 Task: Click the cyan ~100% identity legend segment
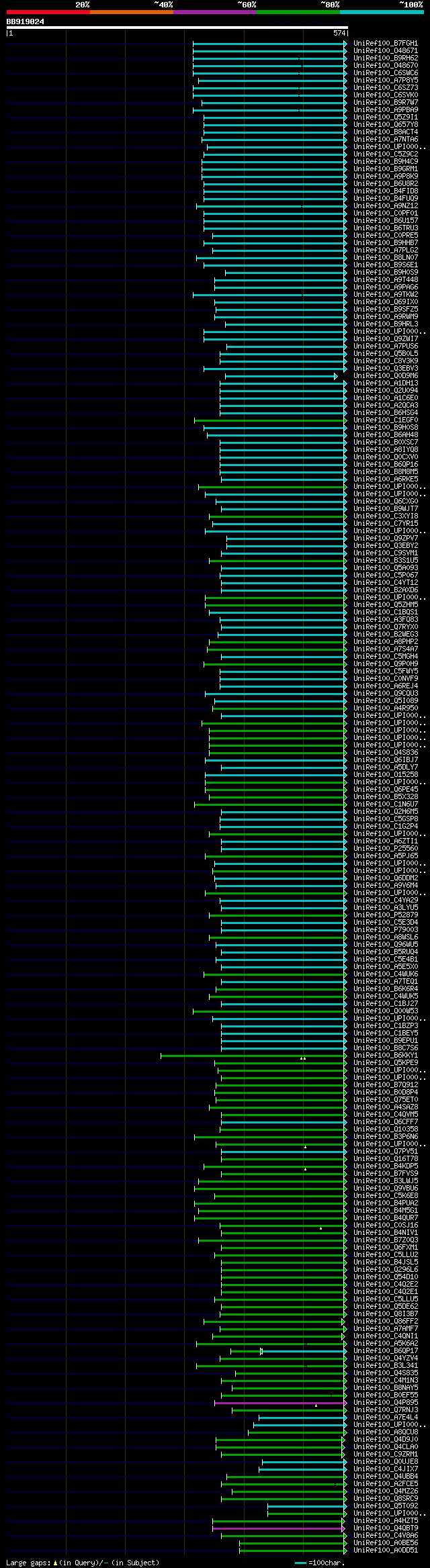click(382, 12)
